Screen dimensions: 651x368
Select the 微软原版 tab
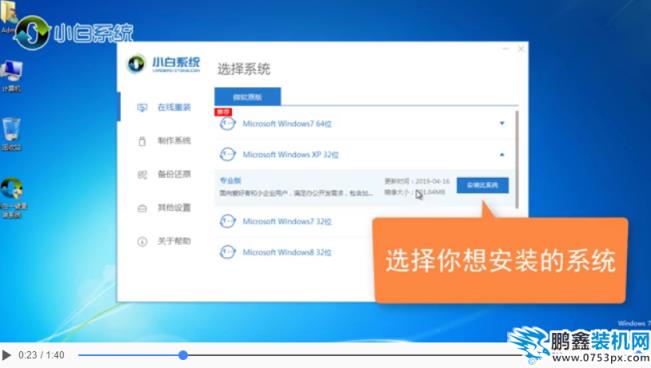click(247, 97)
